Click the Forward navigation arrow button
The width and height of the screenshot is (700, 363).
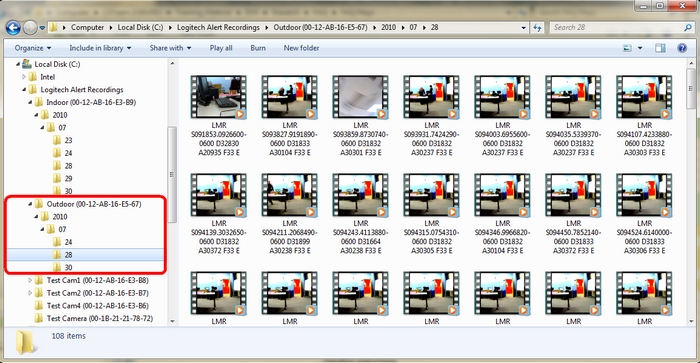(x=30, y=28)
